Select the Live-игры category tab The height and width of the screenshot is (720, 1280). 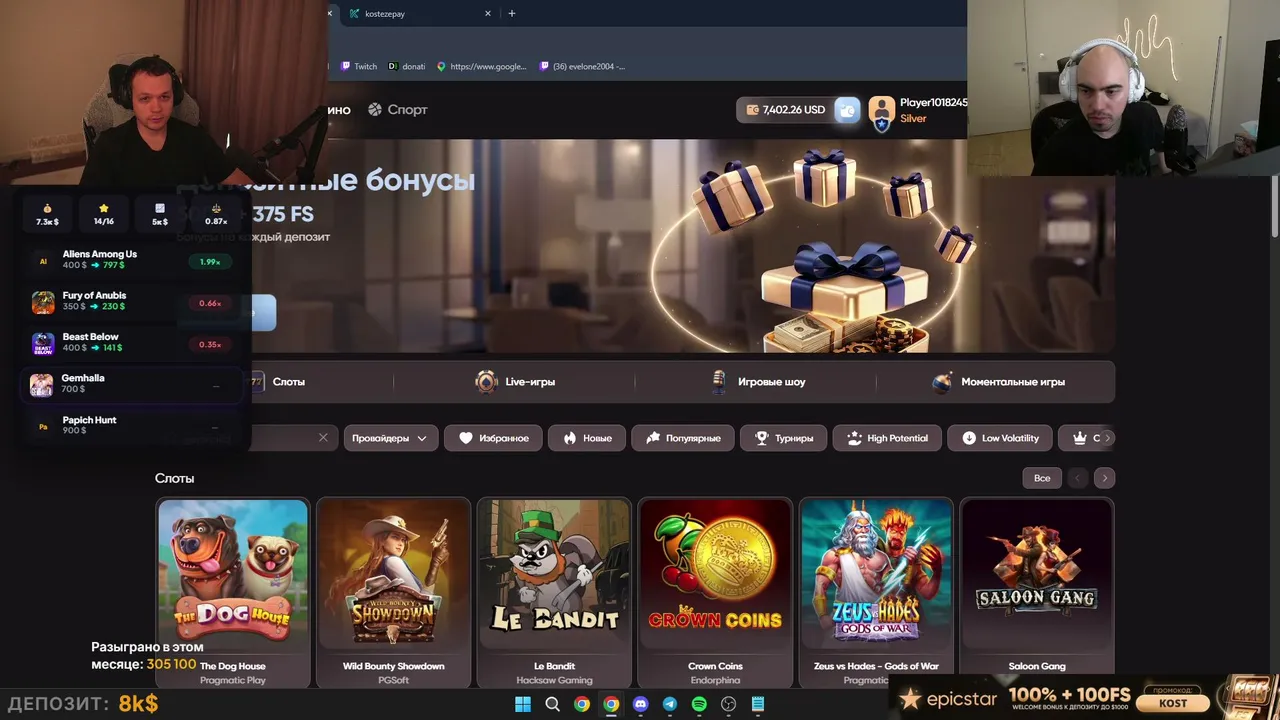pyautogui.click(x=515, y=382)
